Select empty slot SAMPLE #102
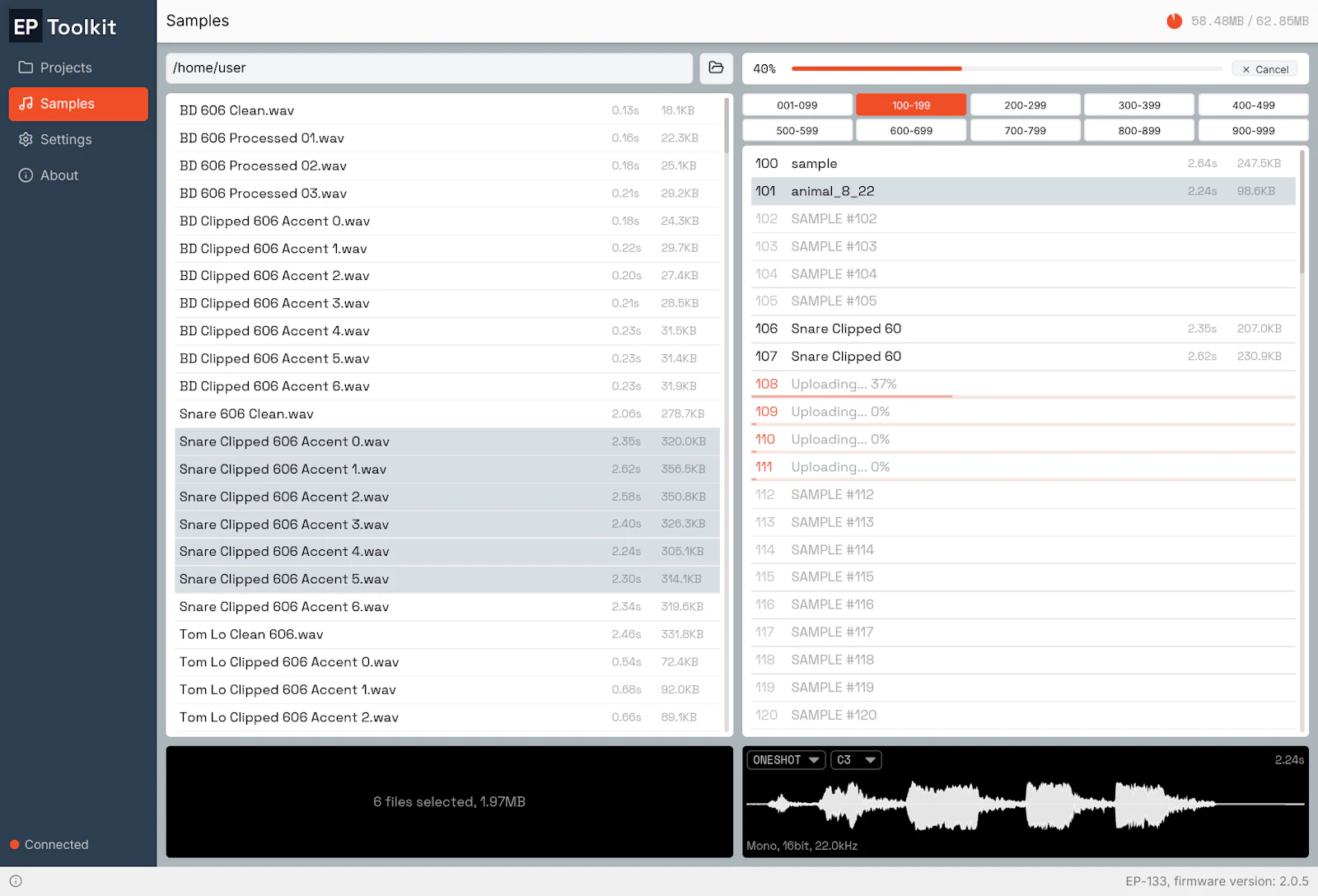Viewport: 1318px width, 896px height. (1023, 219)
